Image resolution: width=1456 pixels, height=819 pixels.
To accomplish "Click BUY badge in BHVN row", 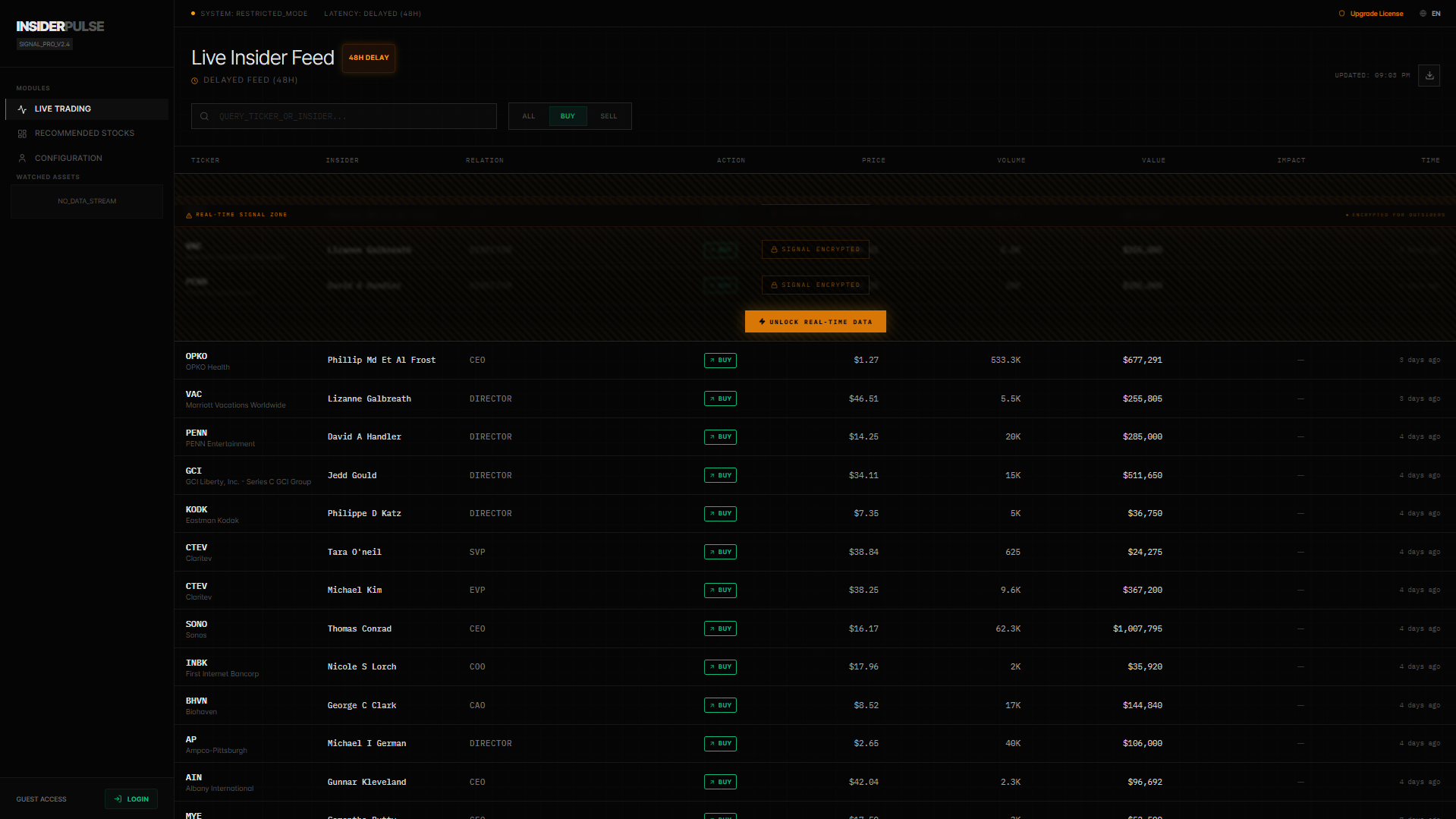I will tap(720, 705).
